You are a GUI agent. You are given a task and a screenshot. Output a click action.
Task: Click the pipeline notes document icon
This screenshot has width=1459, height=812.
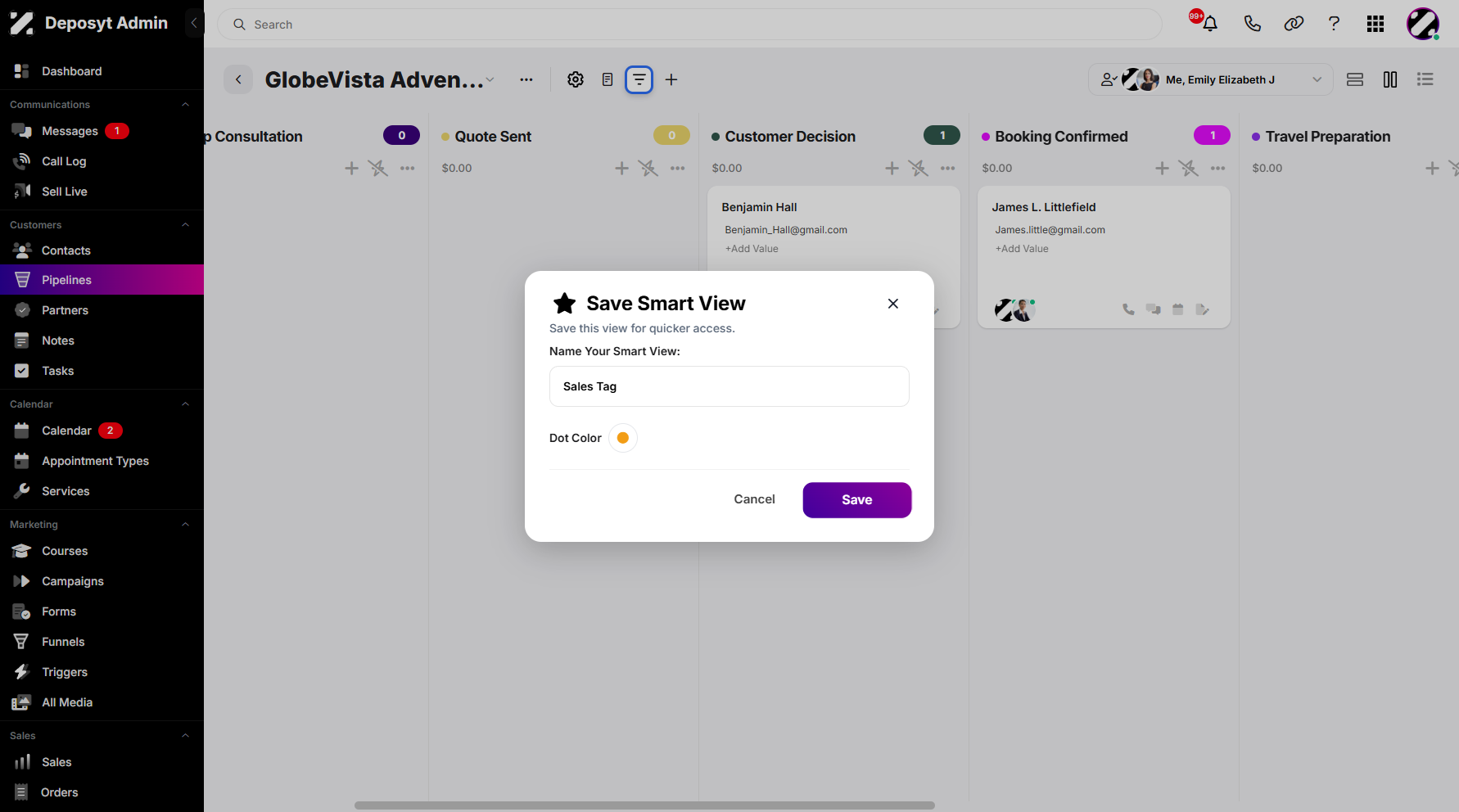pyautogui.click(x=608, y=79)
